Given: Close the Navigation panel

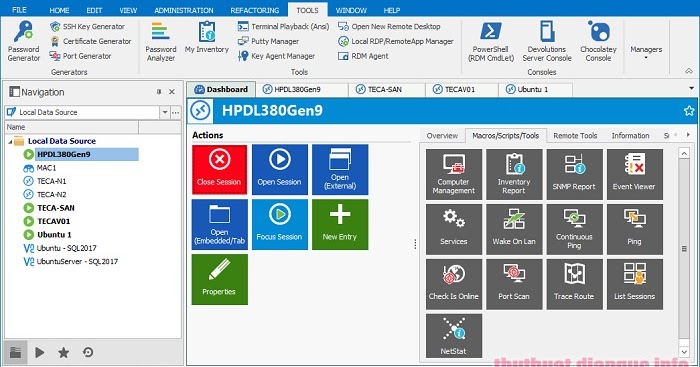Looking at the screenshot, I should click(x=172, y=92).
